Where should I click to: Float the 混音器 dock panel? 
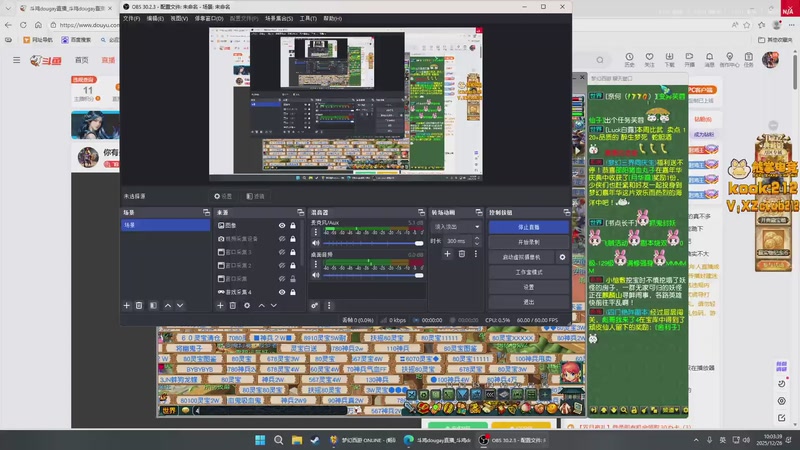[421, 212]
